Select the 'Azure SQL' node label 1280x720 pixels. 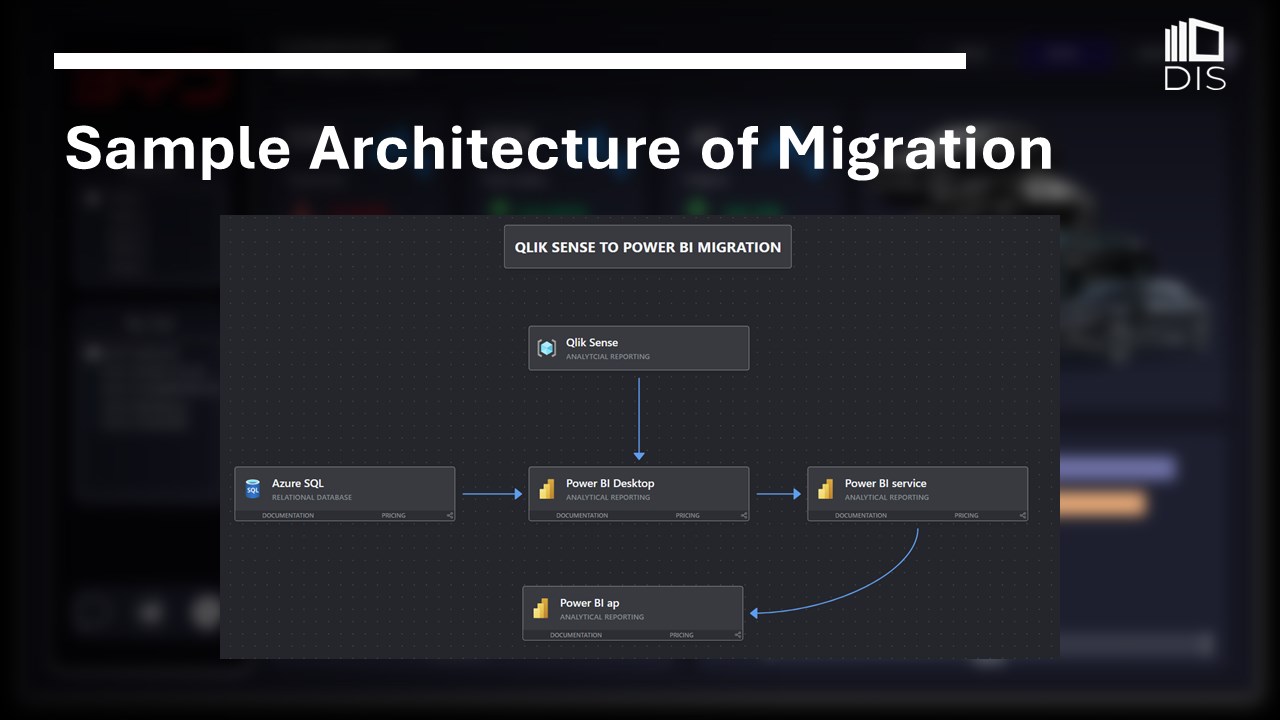click(x=298, y=484)
